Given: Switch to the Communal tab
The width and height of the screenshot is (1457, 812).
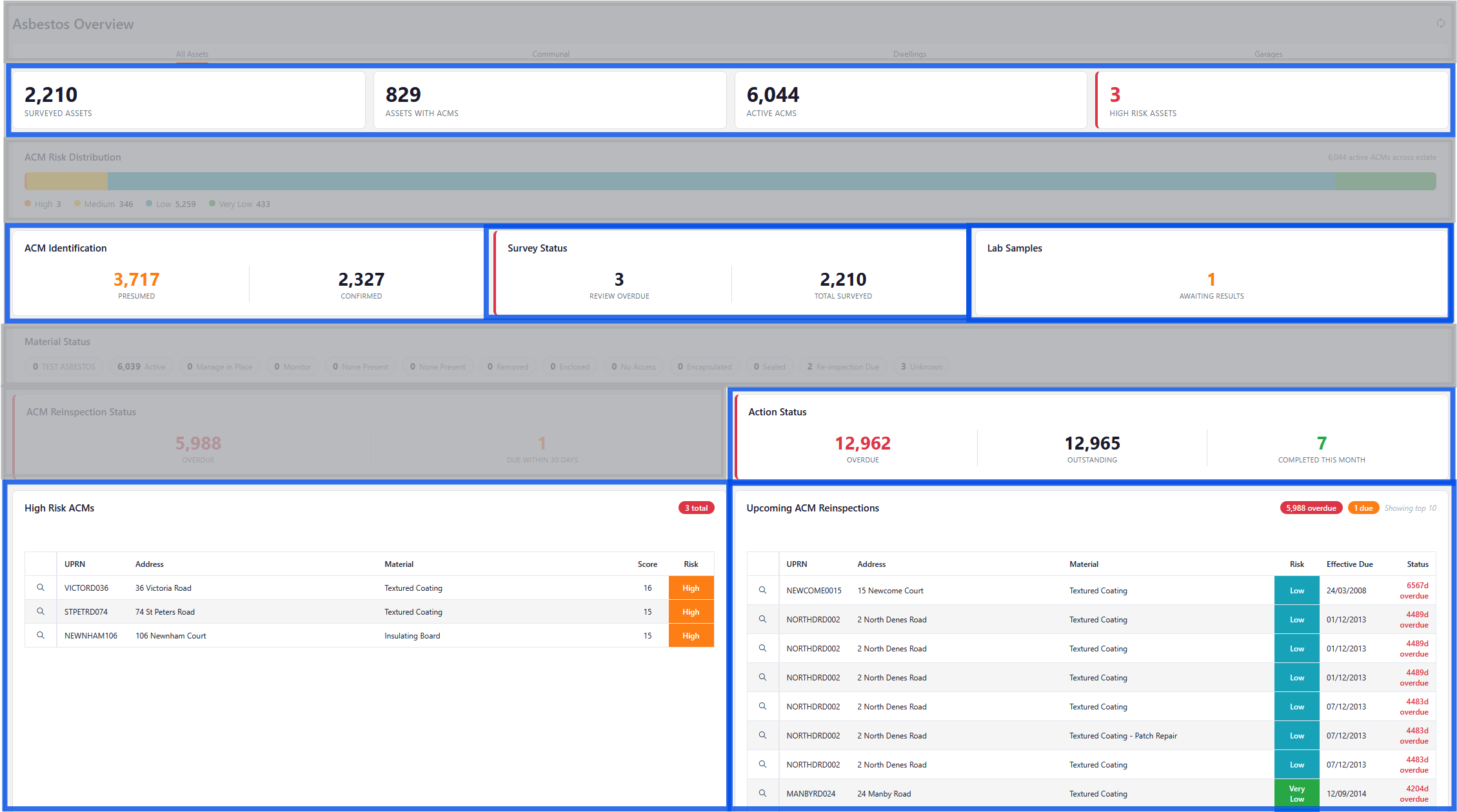Looking at the screenshot, I should (550, 54).
